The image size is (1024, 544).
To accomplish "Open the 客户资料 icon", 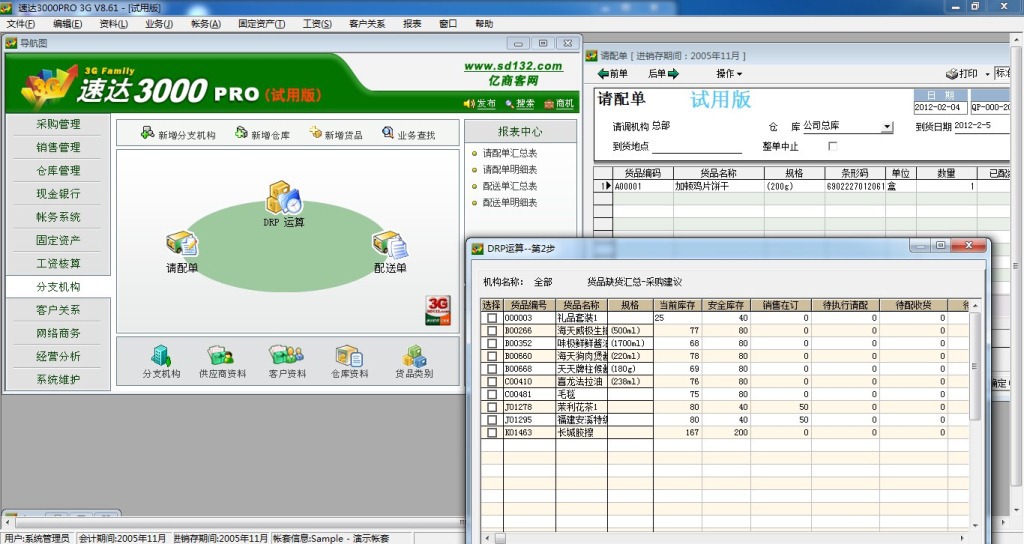I will pyautogui.click(x=287, y=355).
